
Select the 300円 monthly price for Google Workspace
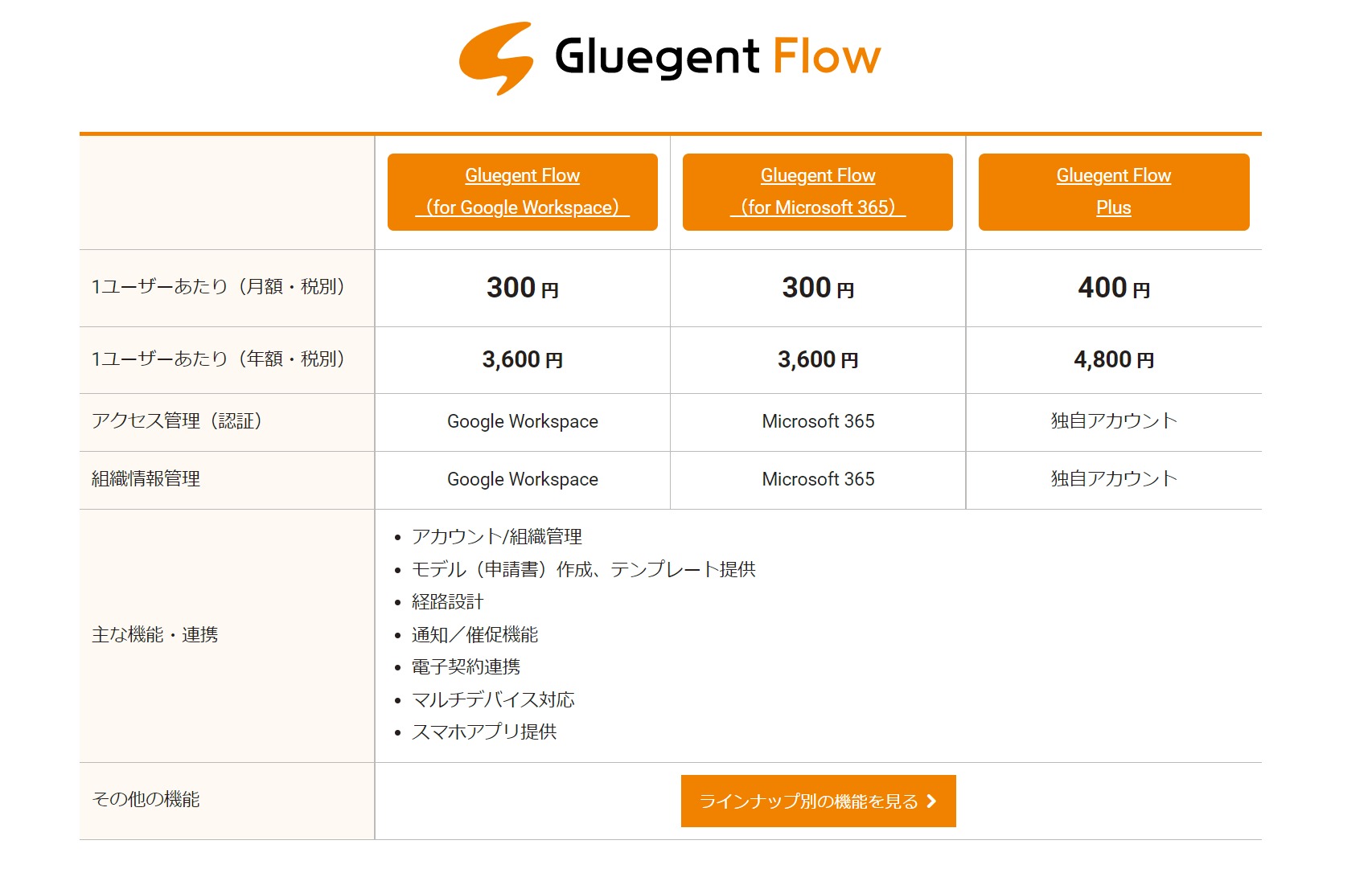pos(521,288)
